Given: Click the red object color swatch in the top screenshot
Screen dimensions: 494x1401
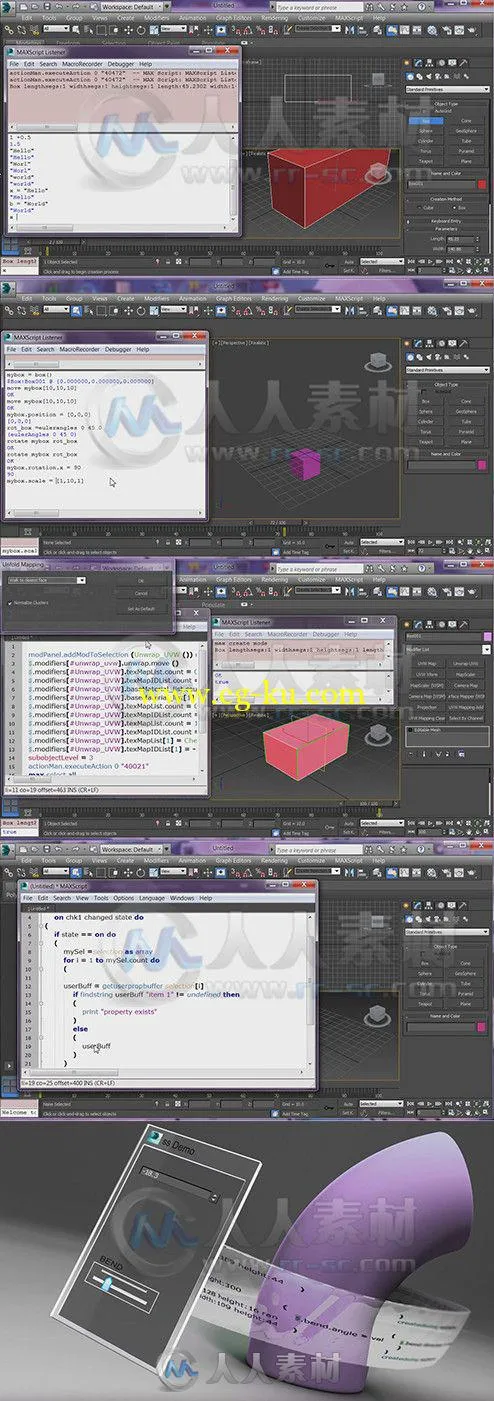Looking at the screenshot, I should tap(482, 183).
